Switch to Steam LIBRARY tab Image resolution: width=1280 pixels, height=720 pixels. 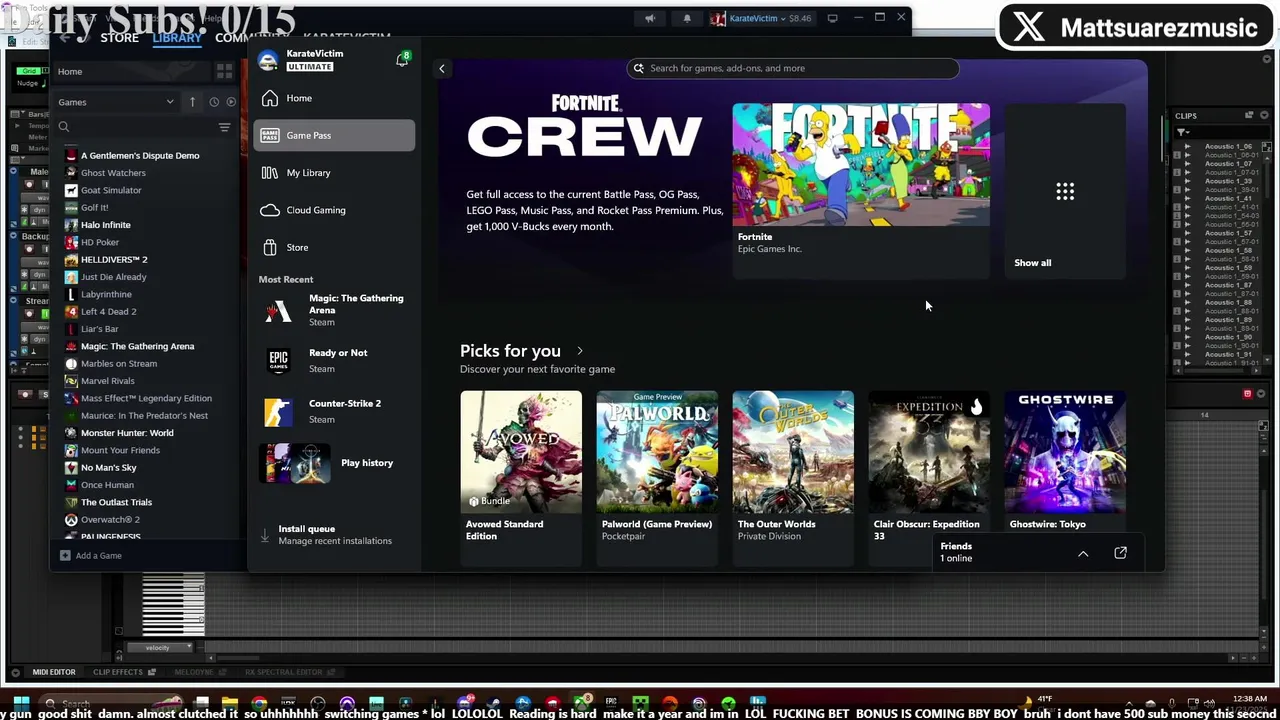click(x=177, y=38)
